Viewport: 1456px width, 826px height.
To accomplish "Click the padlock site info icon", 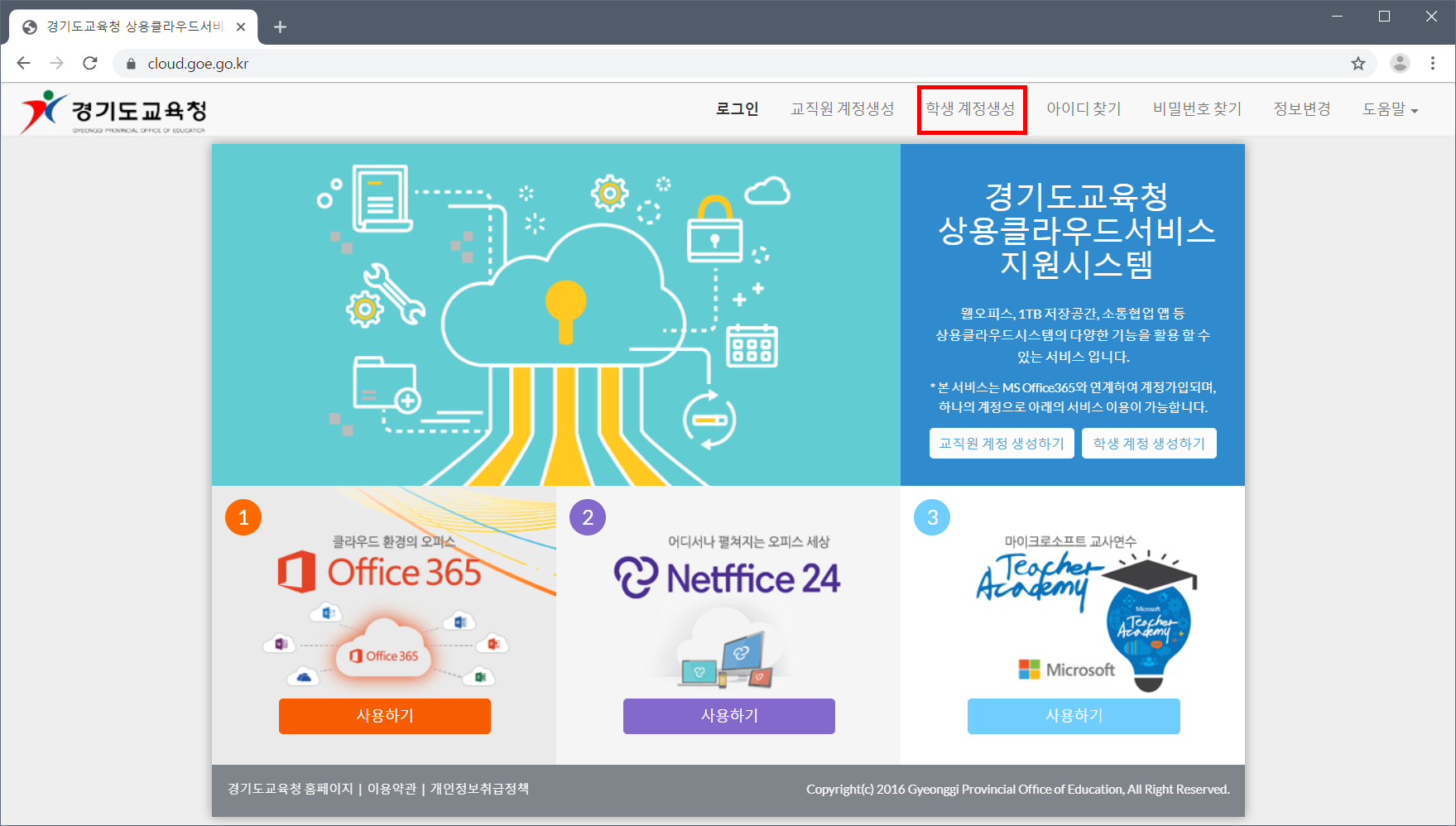I will coord(131,64).
